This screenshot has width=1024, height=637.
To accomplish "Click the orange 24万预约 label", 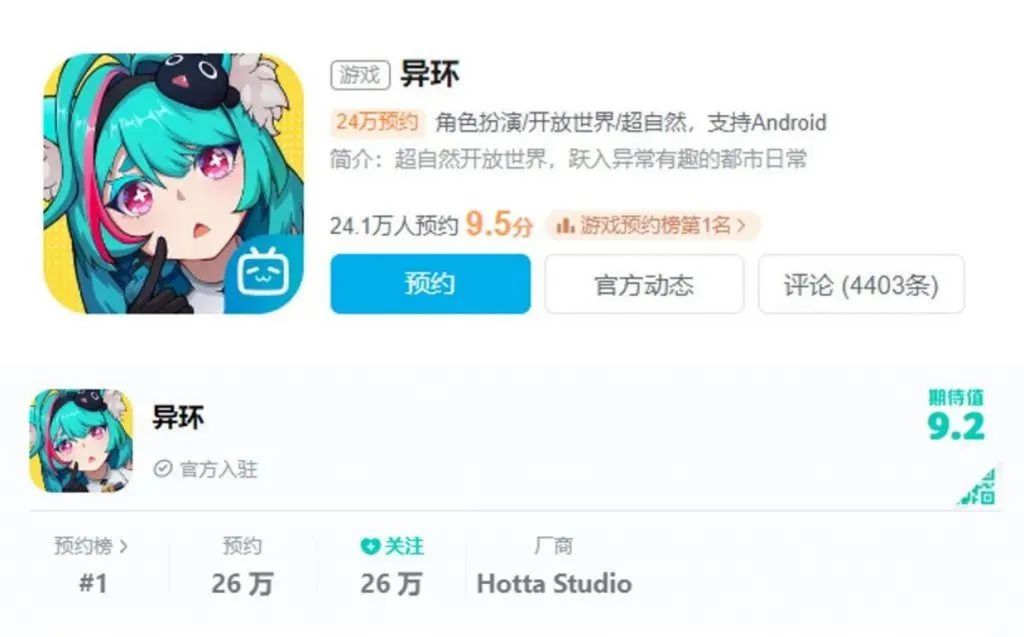I will click(x=377, y=122).
